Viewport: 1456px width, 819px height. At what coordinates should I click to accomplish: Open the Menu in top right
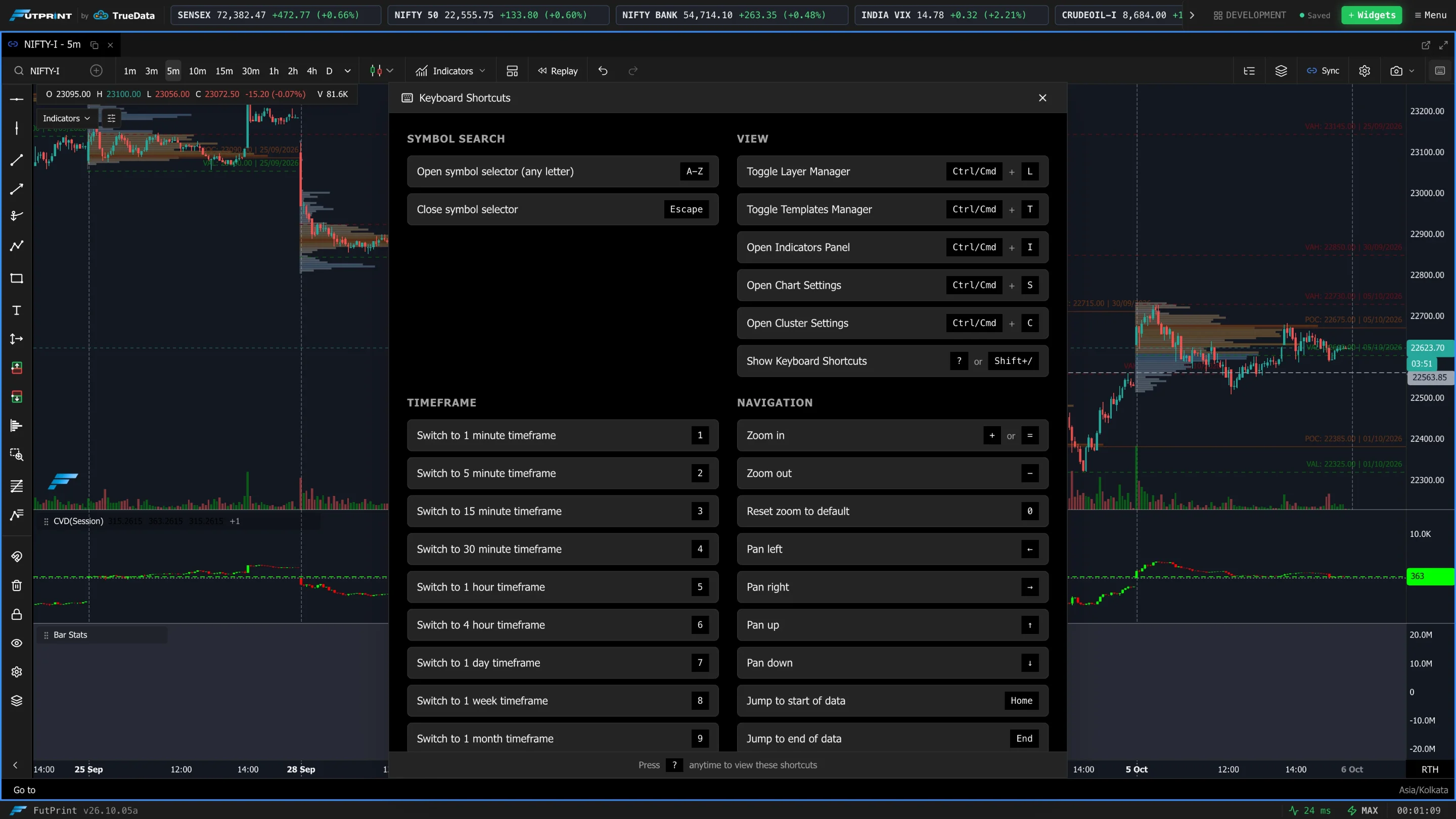pyautogui.click(x=1431, y=15)
